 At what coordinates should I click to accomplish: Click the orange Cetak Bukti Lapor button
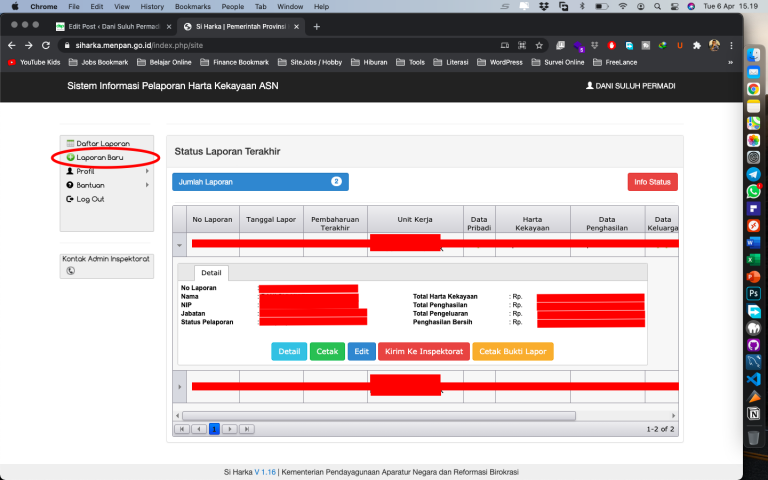[x=512, y=352]
